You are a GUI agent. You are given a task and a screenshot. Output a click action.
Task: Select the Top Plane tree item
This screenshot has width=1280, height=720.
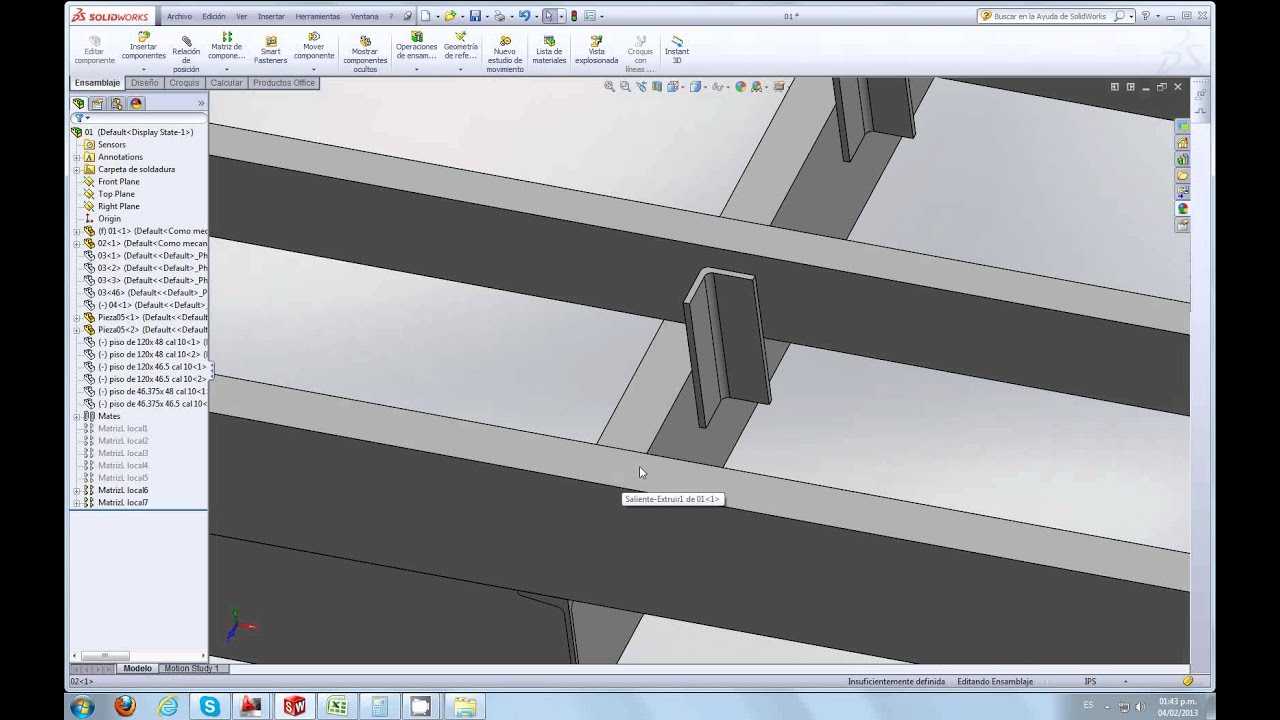click(116, 194)
